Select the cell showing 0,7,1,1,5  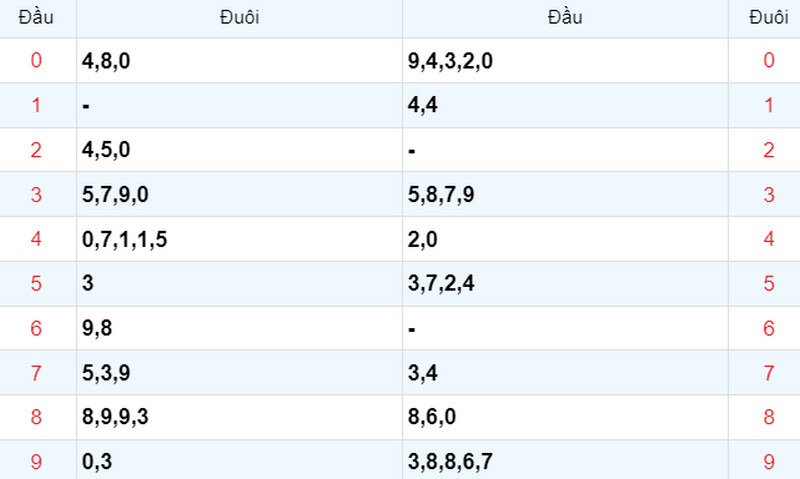point(239,239)
